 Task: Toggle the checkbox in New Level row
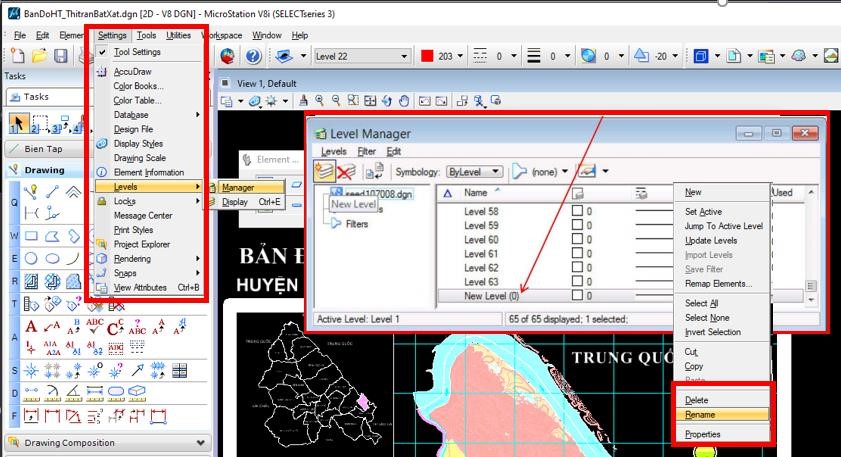pyautogui.click(x=577, y=296)
